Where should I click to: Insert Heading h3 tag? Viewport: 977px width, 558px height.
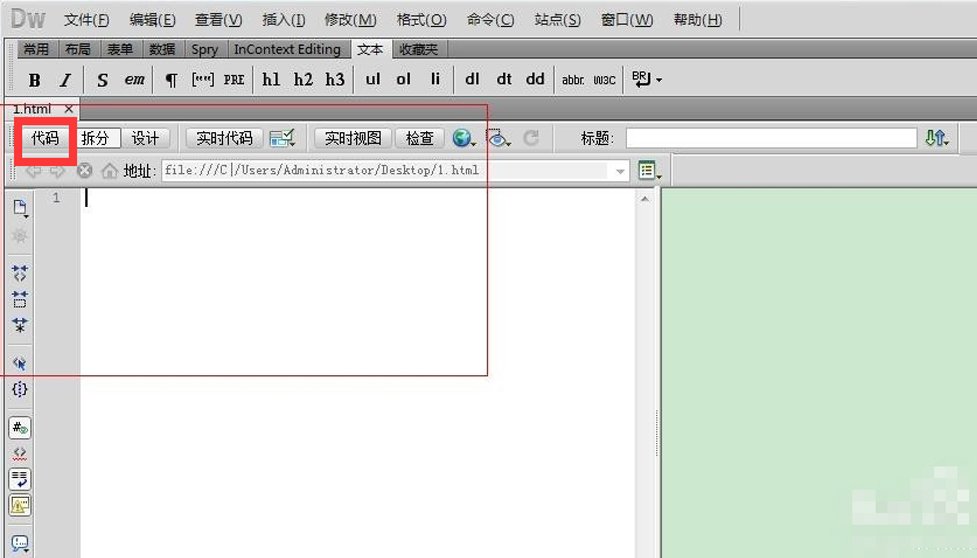pyautogui.click(x=335, y=80)
